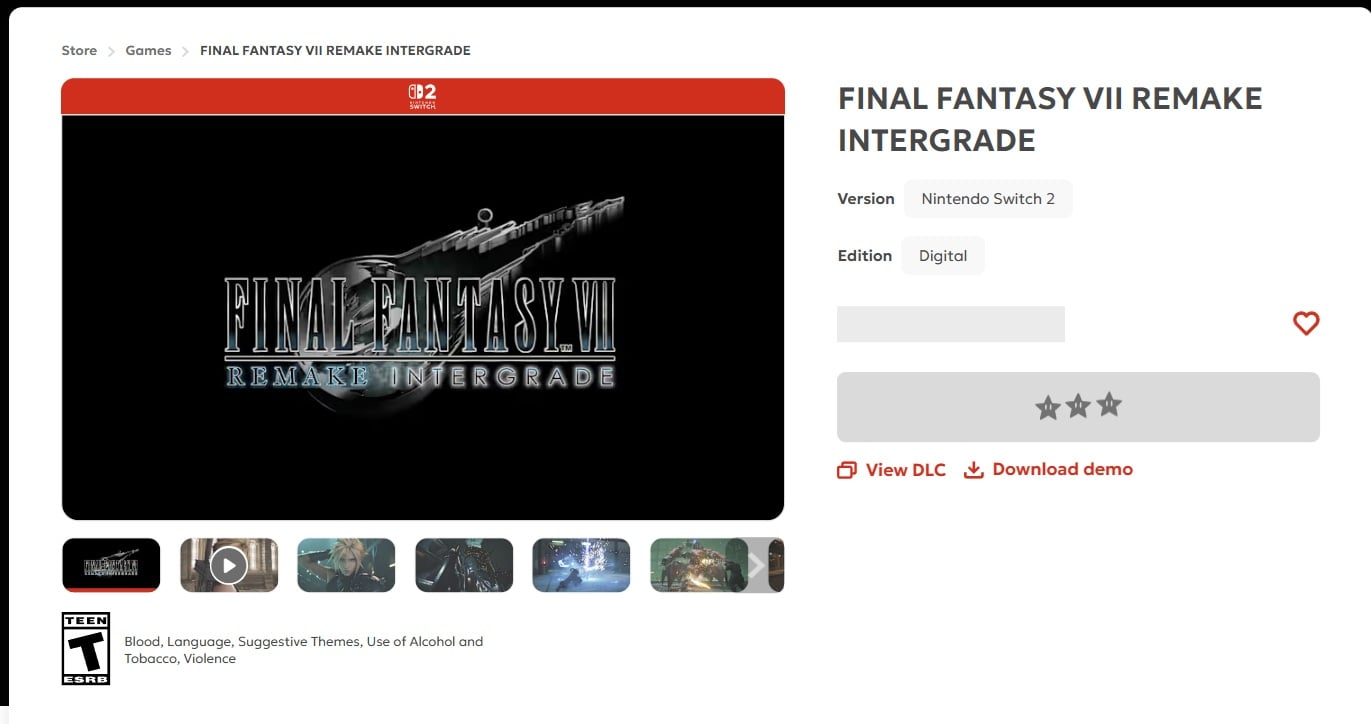Select the Digital edition option
1371x724 pixels.
pyautogui.click(x=943, y=256)
